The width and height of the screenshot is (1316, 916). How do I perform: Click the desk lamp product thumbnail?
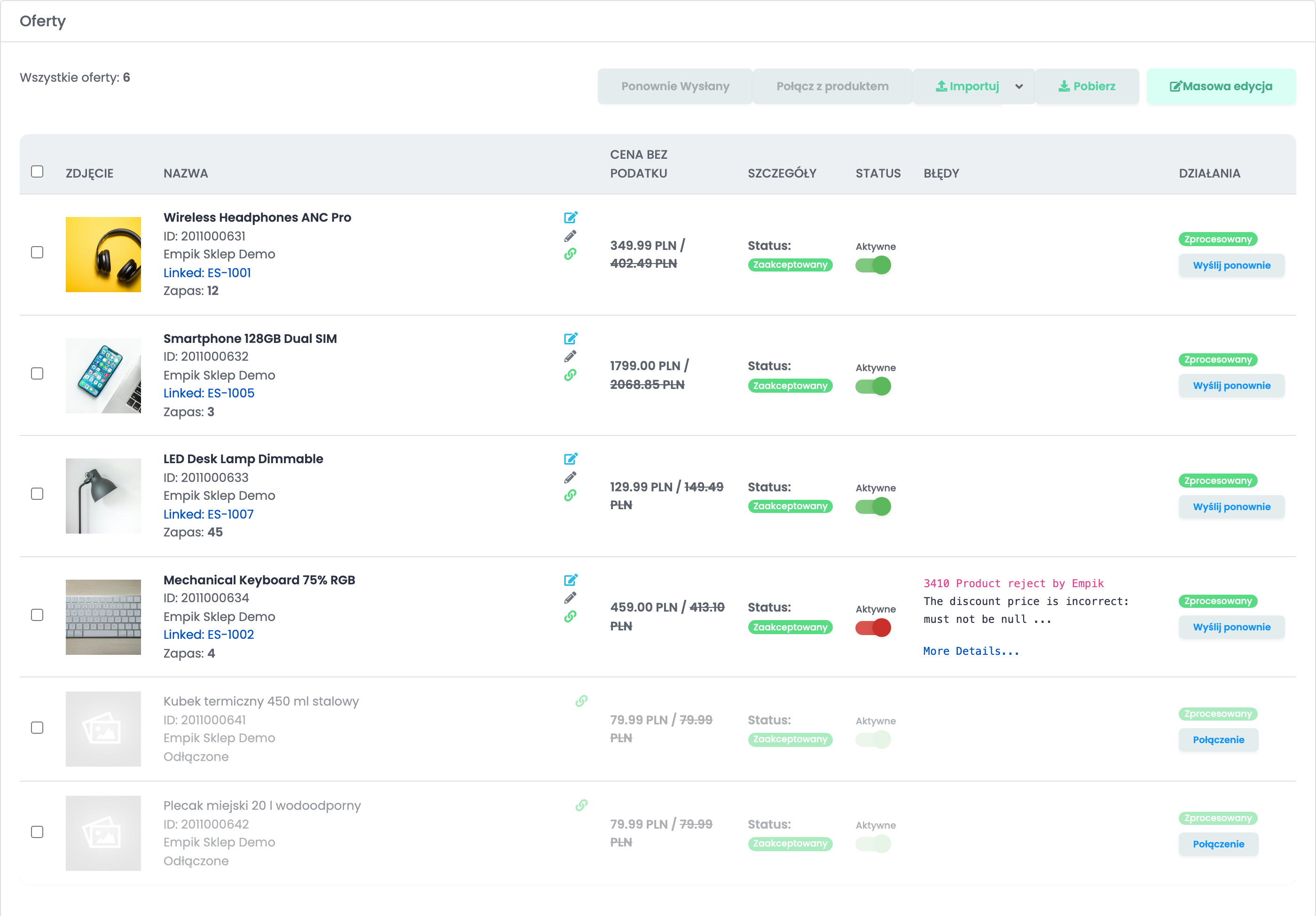tap(103, 496)
